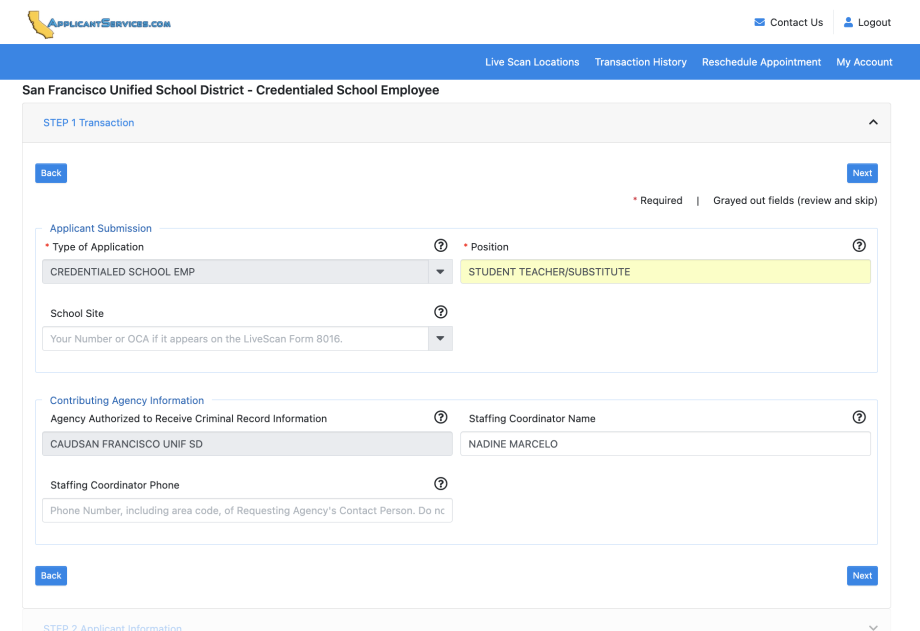Click help icon for Staffing Coordinator Name

point(859,417)
